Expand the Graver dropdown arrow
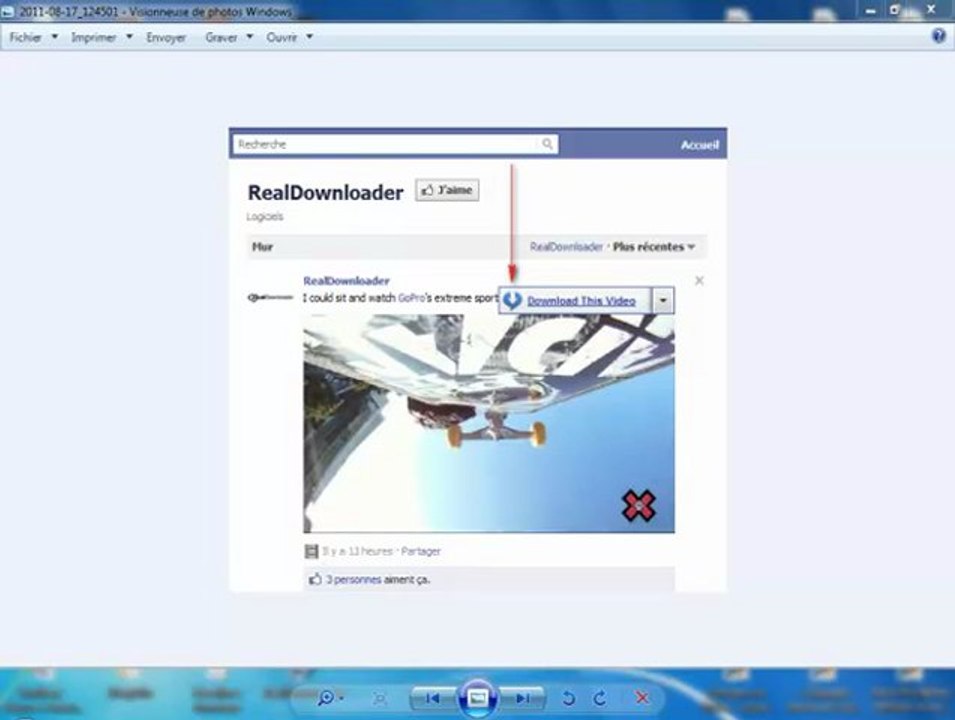The height and width of the screenshot is (720, 955). [249, 37]
